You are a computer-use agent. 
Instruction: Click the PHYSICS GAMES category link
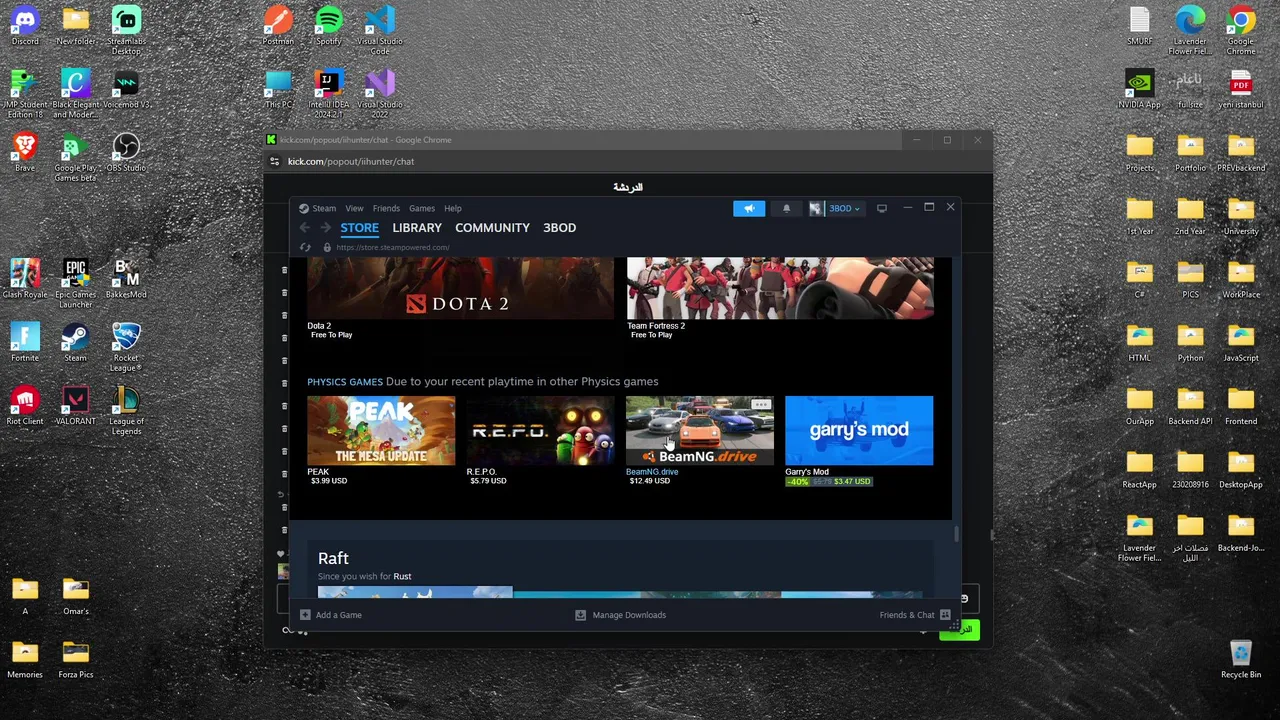[345, 381]
